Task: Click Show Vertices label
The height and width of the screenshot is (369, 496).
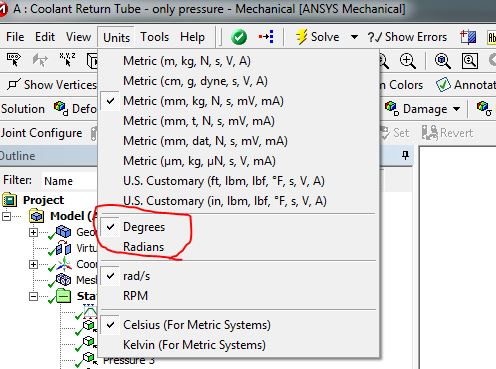Action: (x=60, y=85)
